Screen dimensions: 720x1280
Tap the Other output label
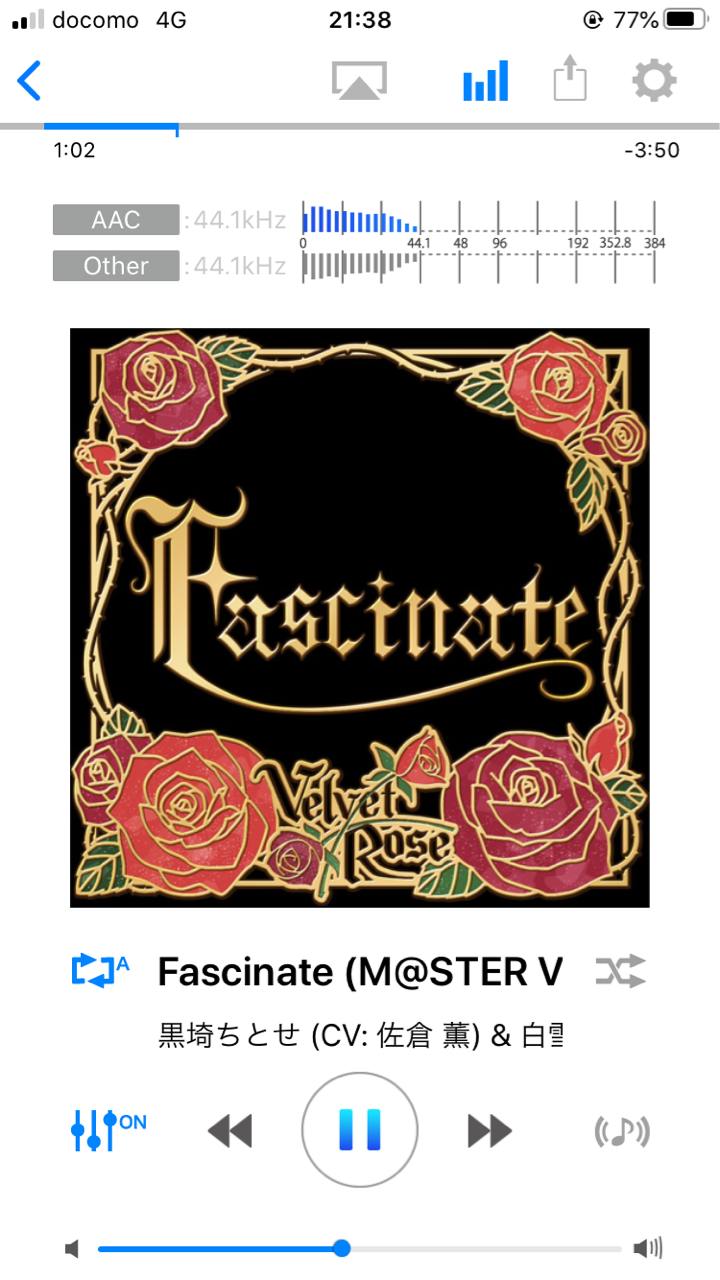pos(116,266)
